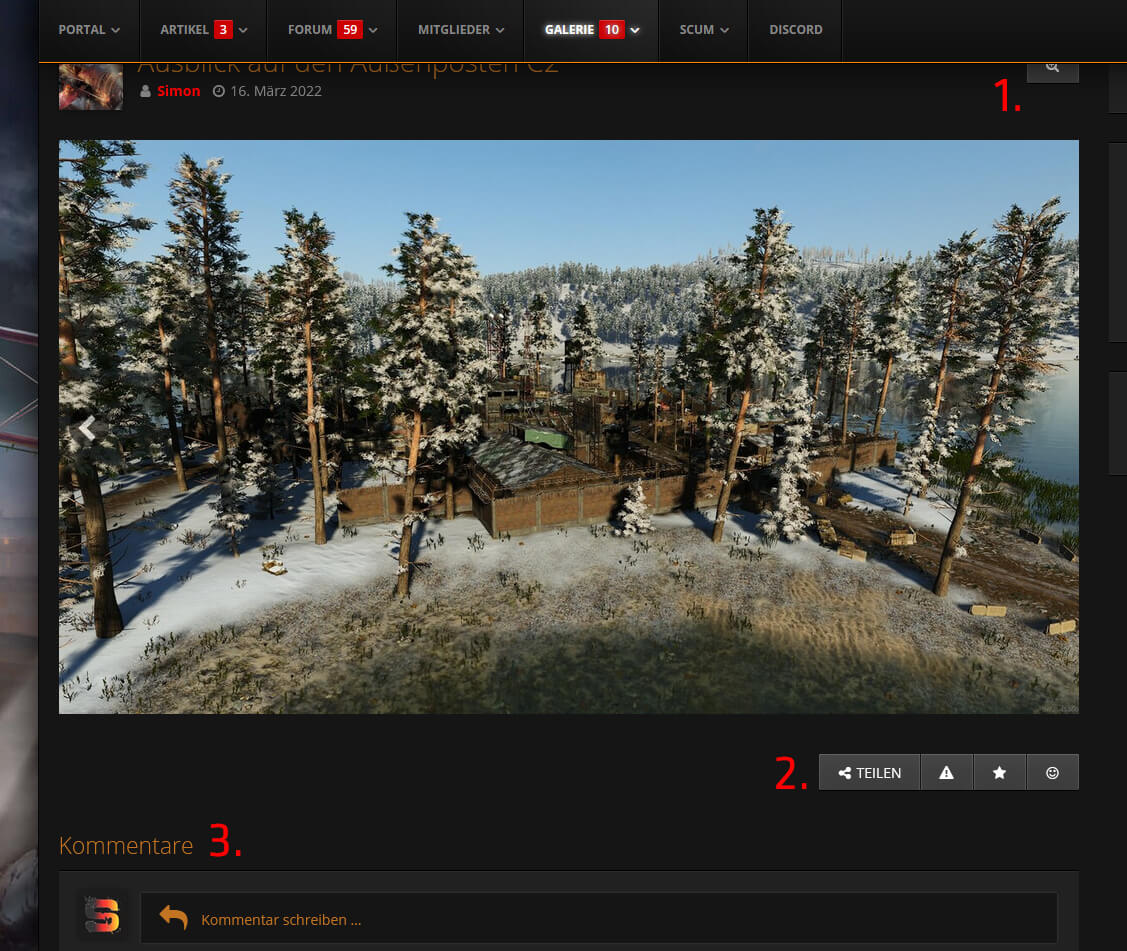Click the warning report icon button
This screenshot has height=951, width=1127.
[946, 773]
